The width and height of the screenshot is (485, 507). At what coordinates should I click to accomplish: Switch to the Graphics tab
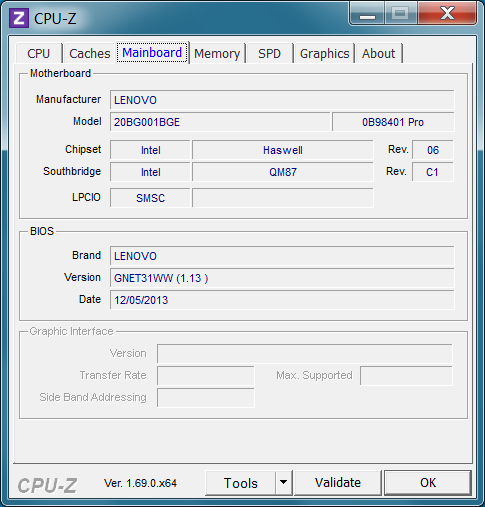pyautogui.click(x=324, y=53)
